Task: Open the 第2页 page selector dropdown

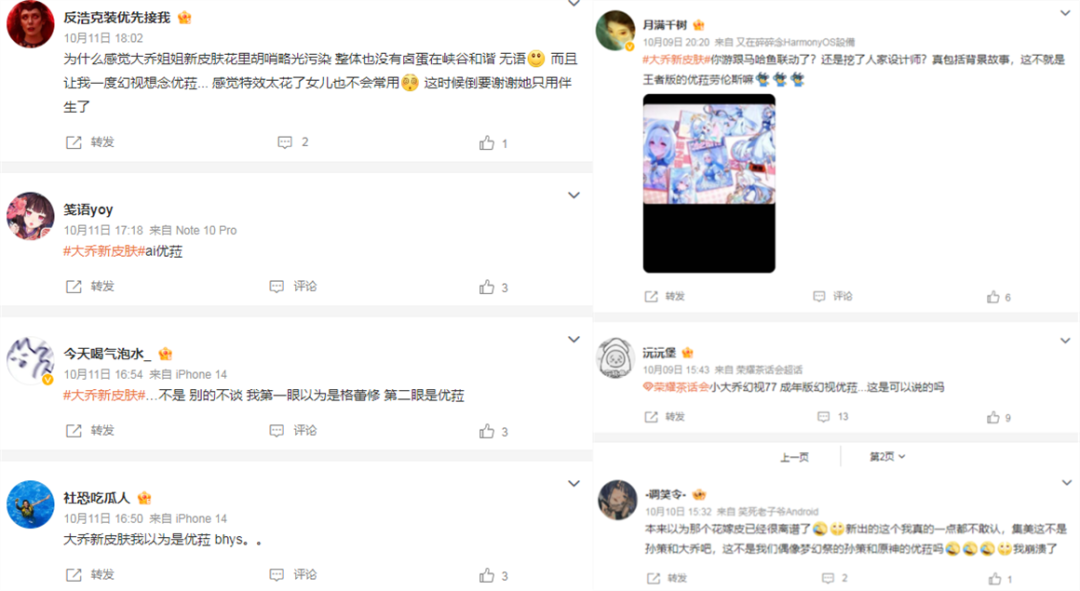Action: pos(887,457)
